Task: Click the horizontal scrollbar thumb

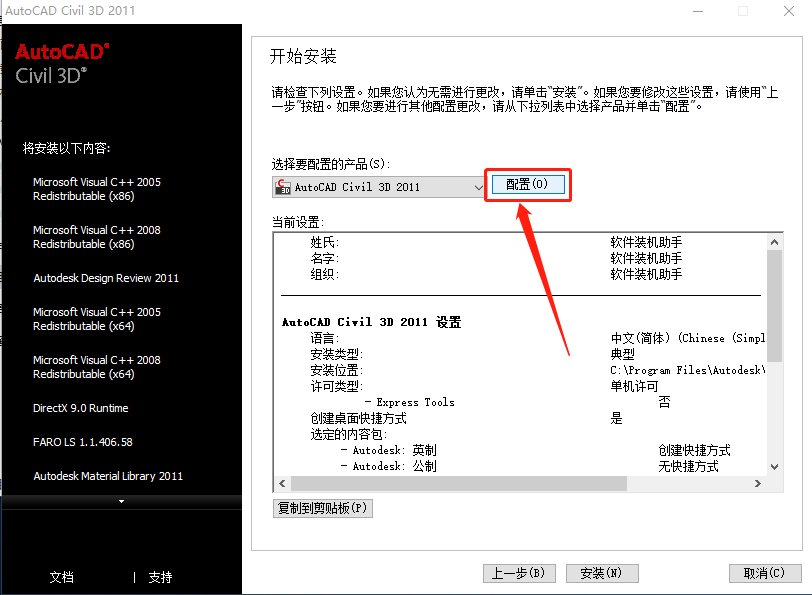Action: pyautogui.click(x=459, y=484)
